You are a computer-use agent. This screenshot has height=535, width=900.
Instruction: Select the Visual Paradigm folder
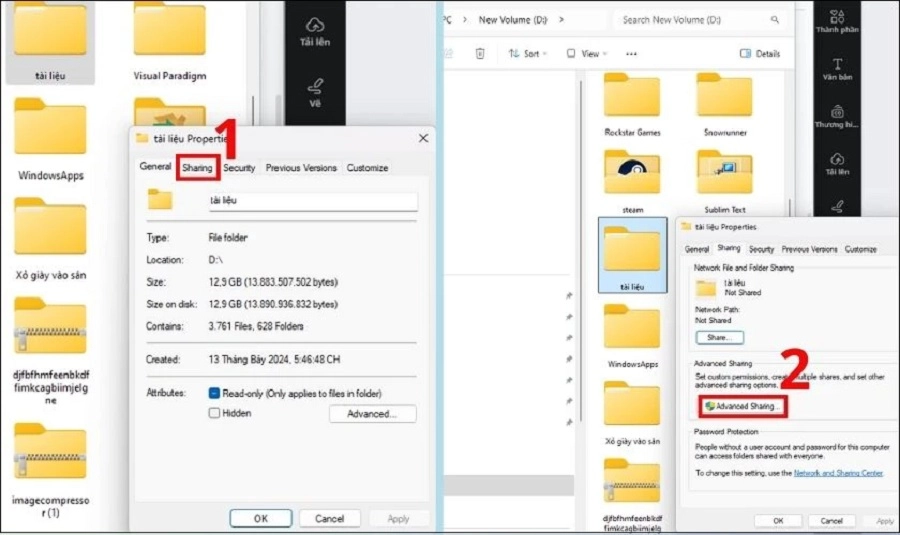[169, 35]
